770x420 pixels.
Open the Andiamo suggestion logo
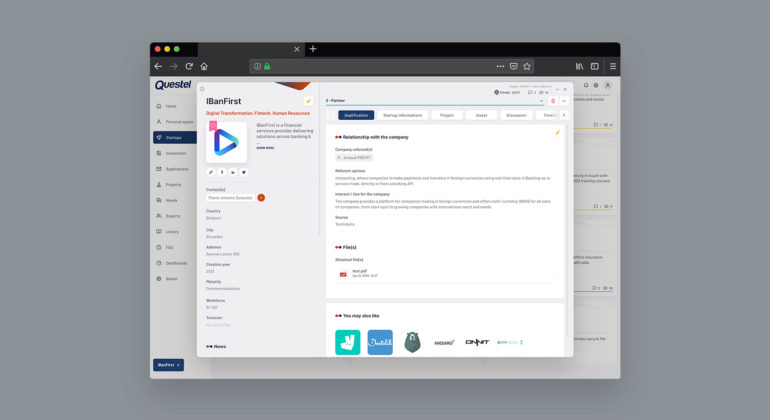tap(444, 342)
